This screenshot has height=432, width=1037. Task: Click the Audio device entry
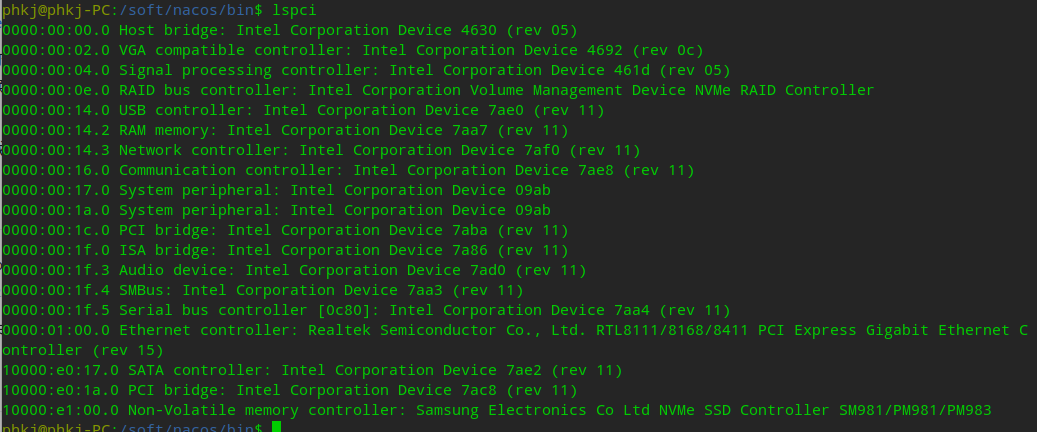(x=294, y=270)
